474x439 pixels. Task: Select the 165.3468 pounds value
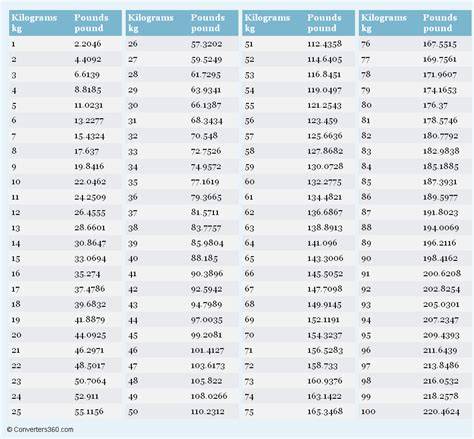pyautogui.click(x=325, y=411)
